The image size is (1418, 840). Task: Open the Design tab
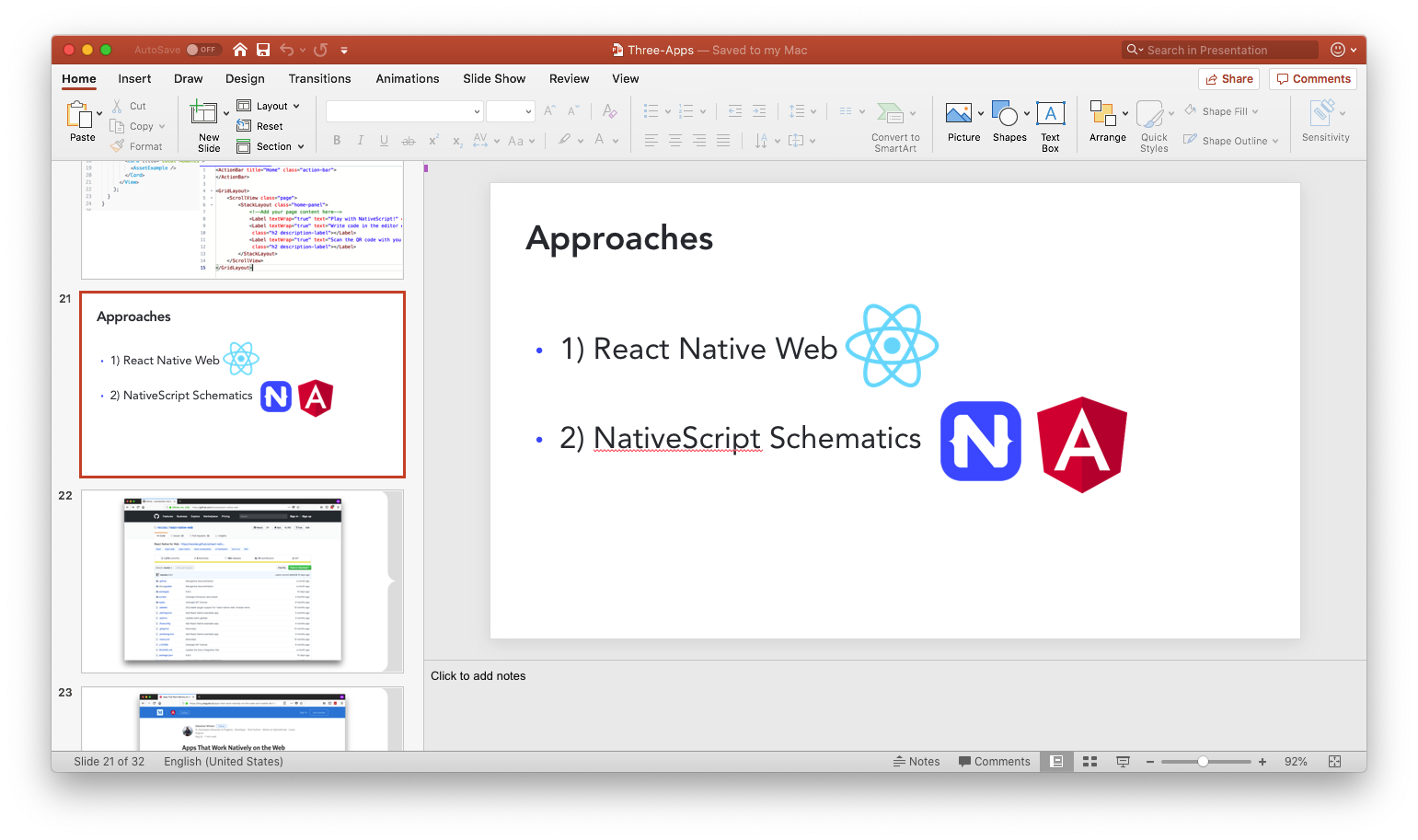245,79
